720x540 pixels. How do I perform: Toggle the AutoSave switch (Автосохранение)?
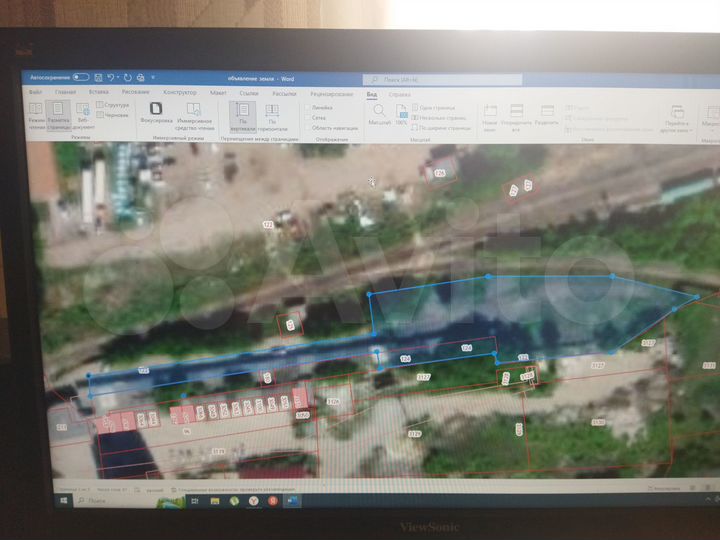point(81,77)
